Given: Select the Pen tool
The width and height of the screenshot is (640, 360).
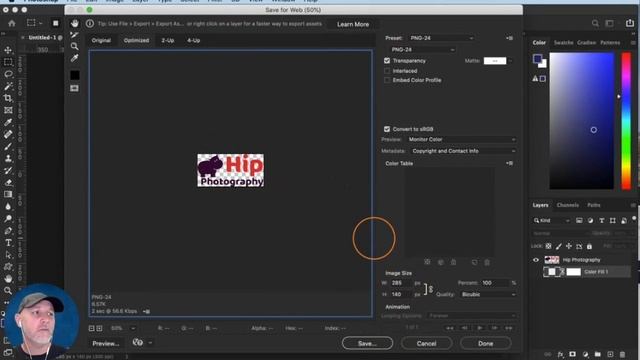Looking at the screenshot, I should (8, 231).
